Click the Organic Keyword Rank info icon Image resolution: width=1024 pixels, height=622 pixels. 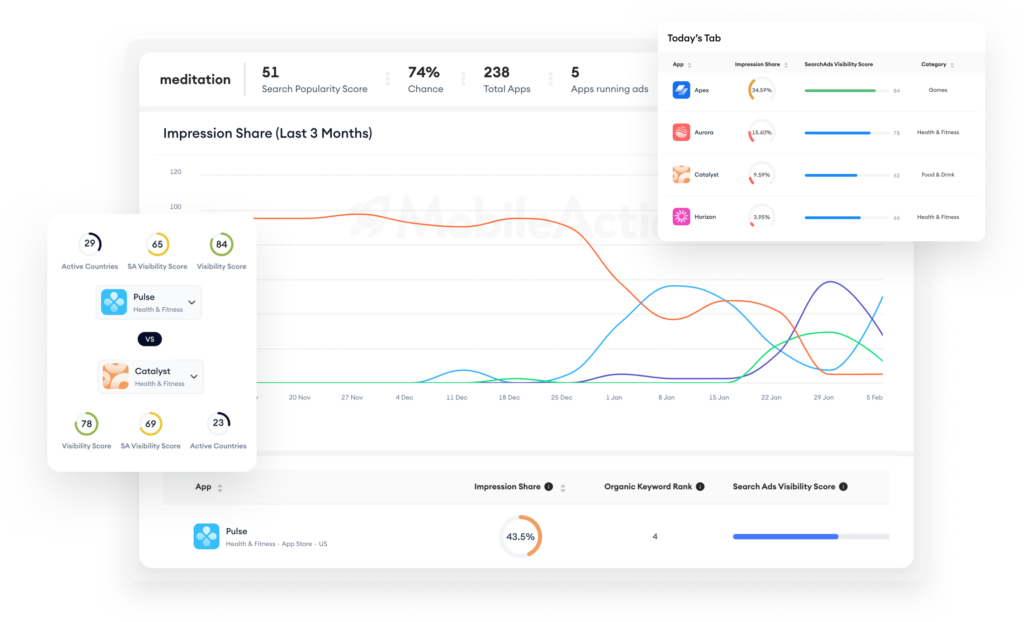(x=700, y=487)
